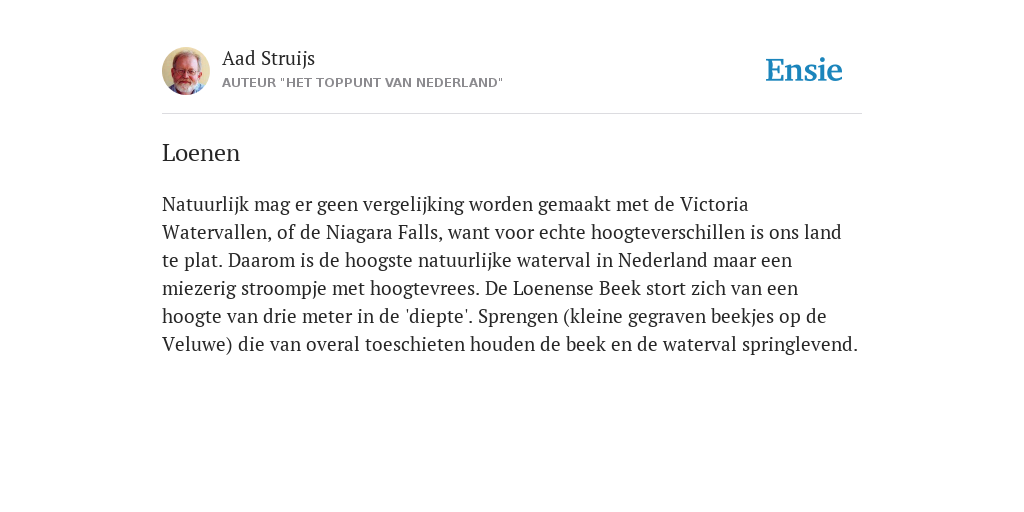Screen dimensions: 1024x512
Task: Click the word 'Victoria' in the text
Action: (x=714, y=204)
